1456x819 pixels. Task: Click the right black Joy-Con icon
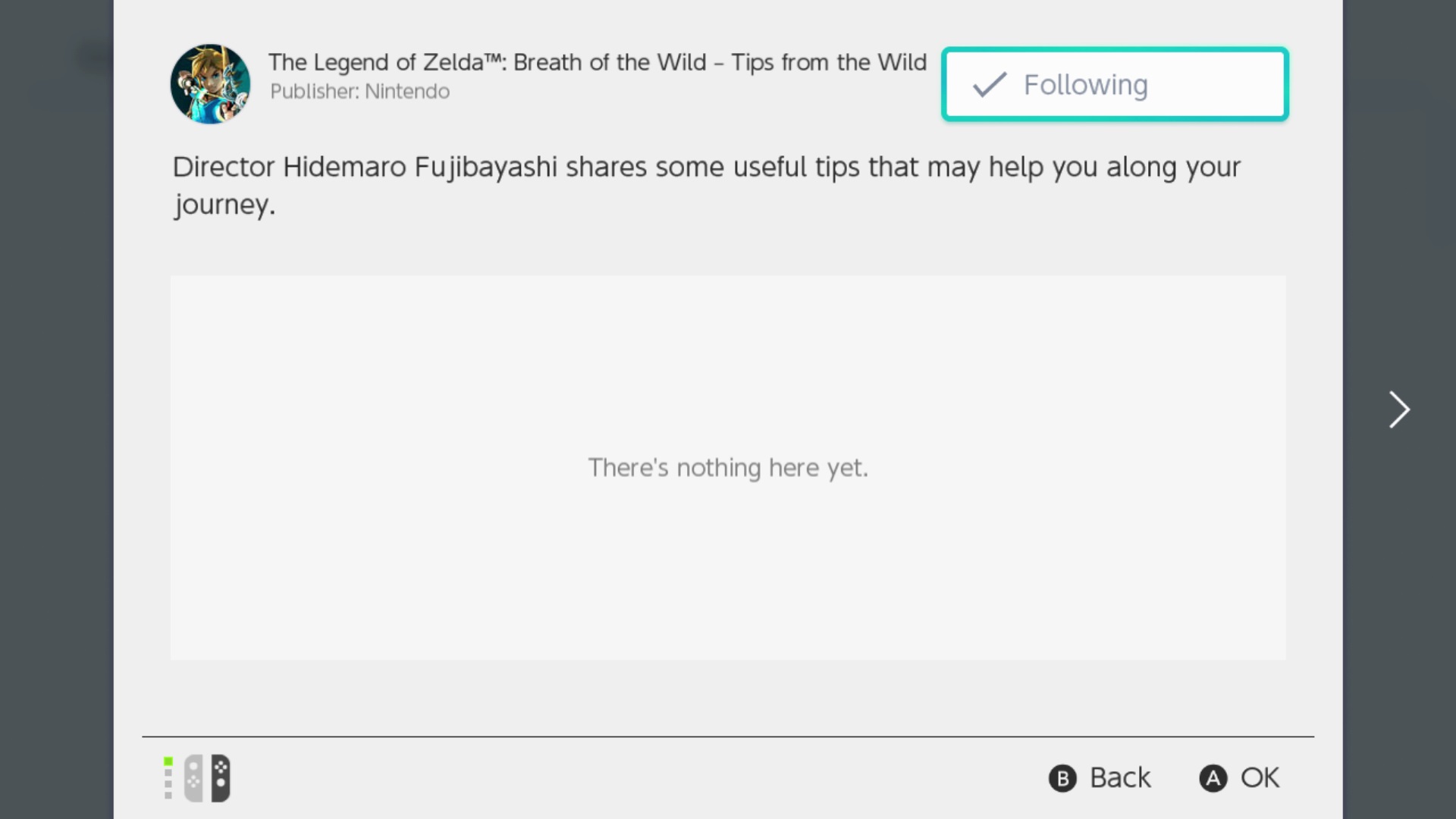click(221, 778)
